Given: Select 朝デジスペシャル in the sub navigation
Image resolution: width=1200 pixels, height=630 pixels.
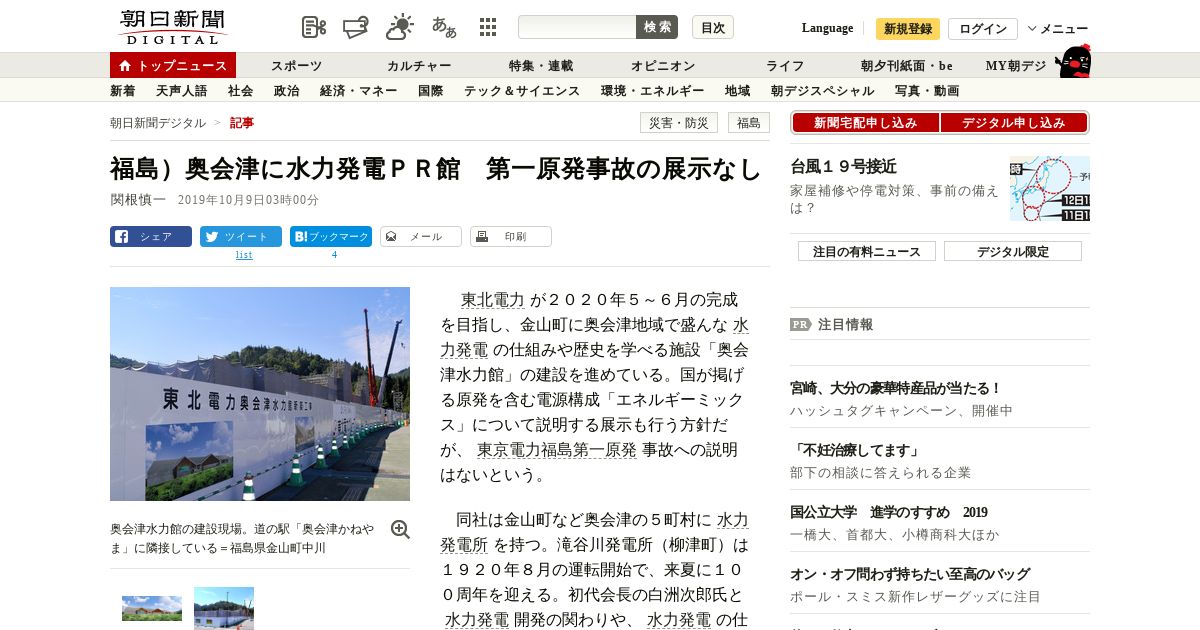Looking at the screenshot, I should 822,91.
